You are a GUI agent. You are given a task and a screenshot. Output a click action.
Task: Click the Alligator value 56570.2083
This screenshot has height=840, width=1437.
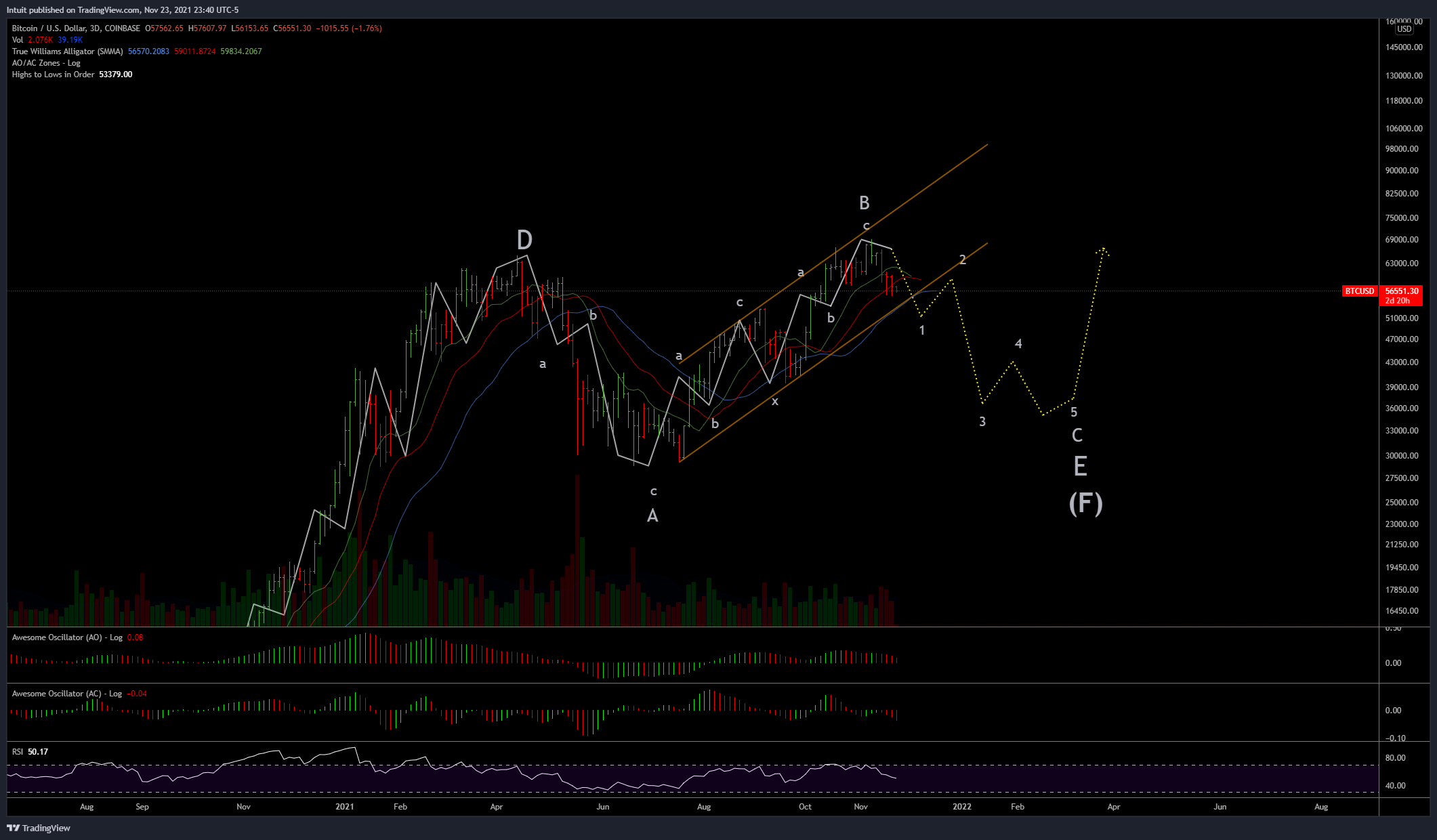click(x=148, y=51)
